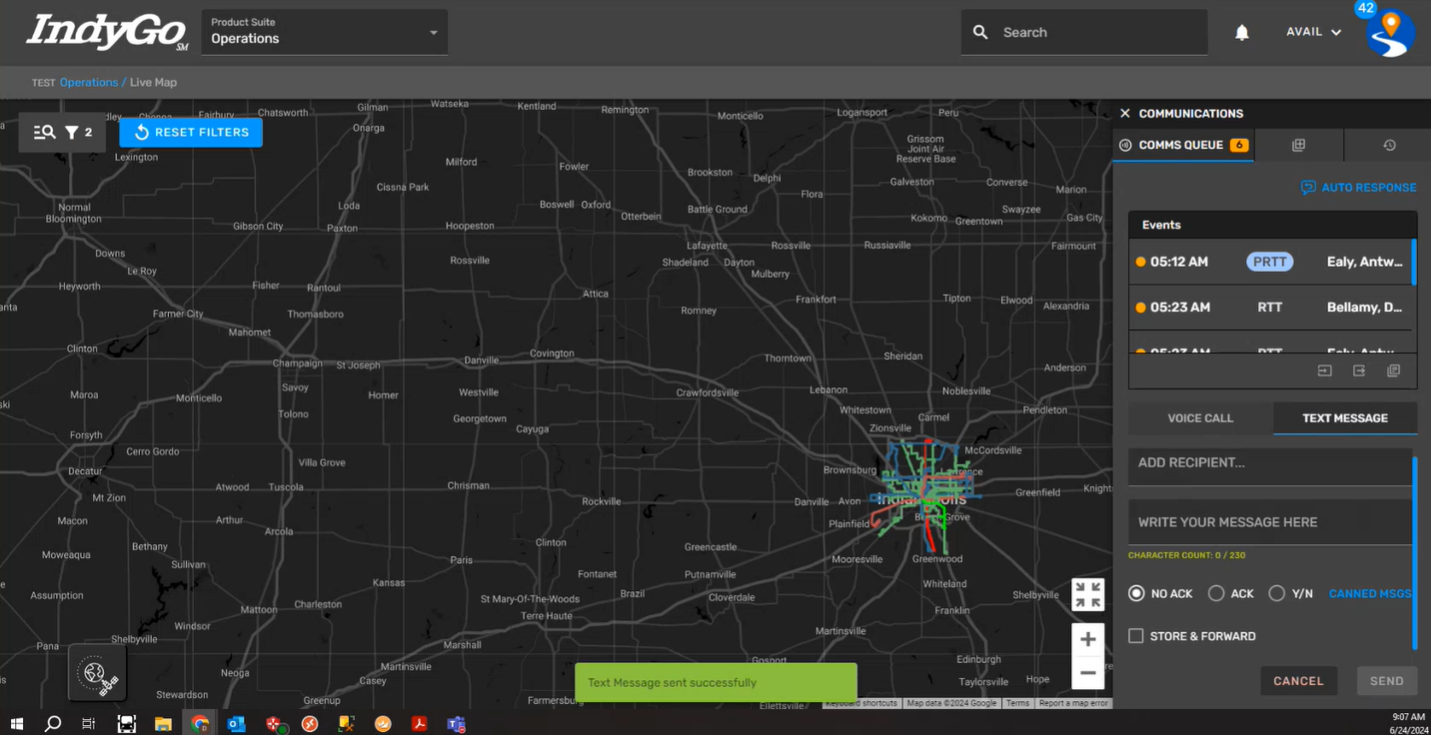Open Adobe Acrobat from the taskbar
Viewport: 1431px width, 735px height.
click(x=419, y=724)
